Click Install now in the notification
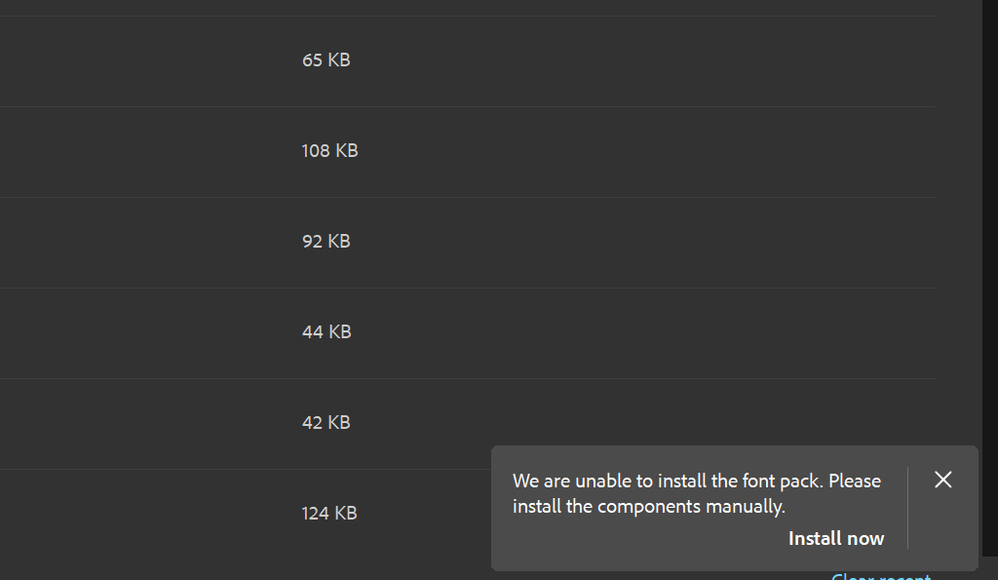 pyautogui.click(x=836, y=538)
